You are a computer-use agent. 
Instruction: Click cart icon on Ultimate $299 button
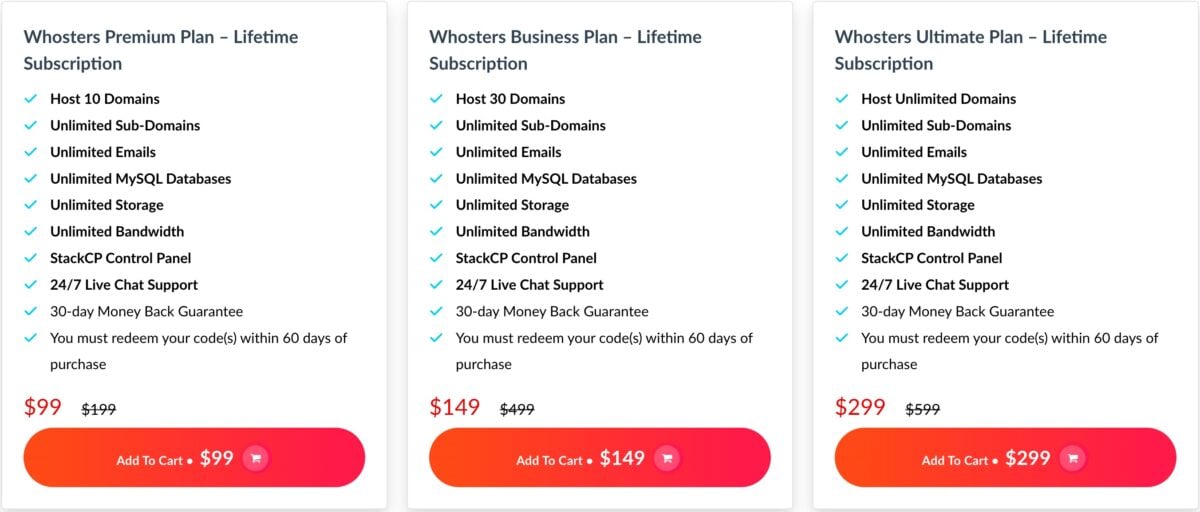1073,459
